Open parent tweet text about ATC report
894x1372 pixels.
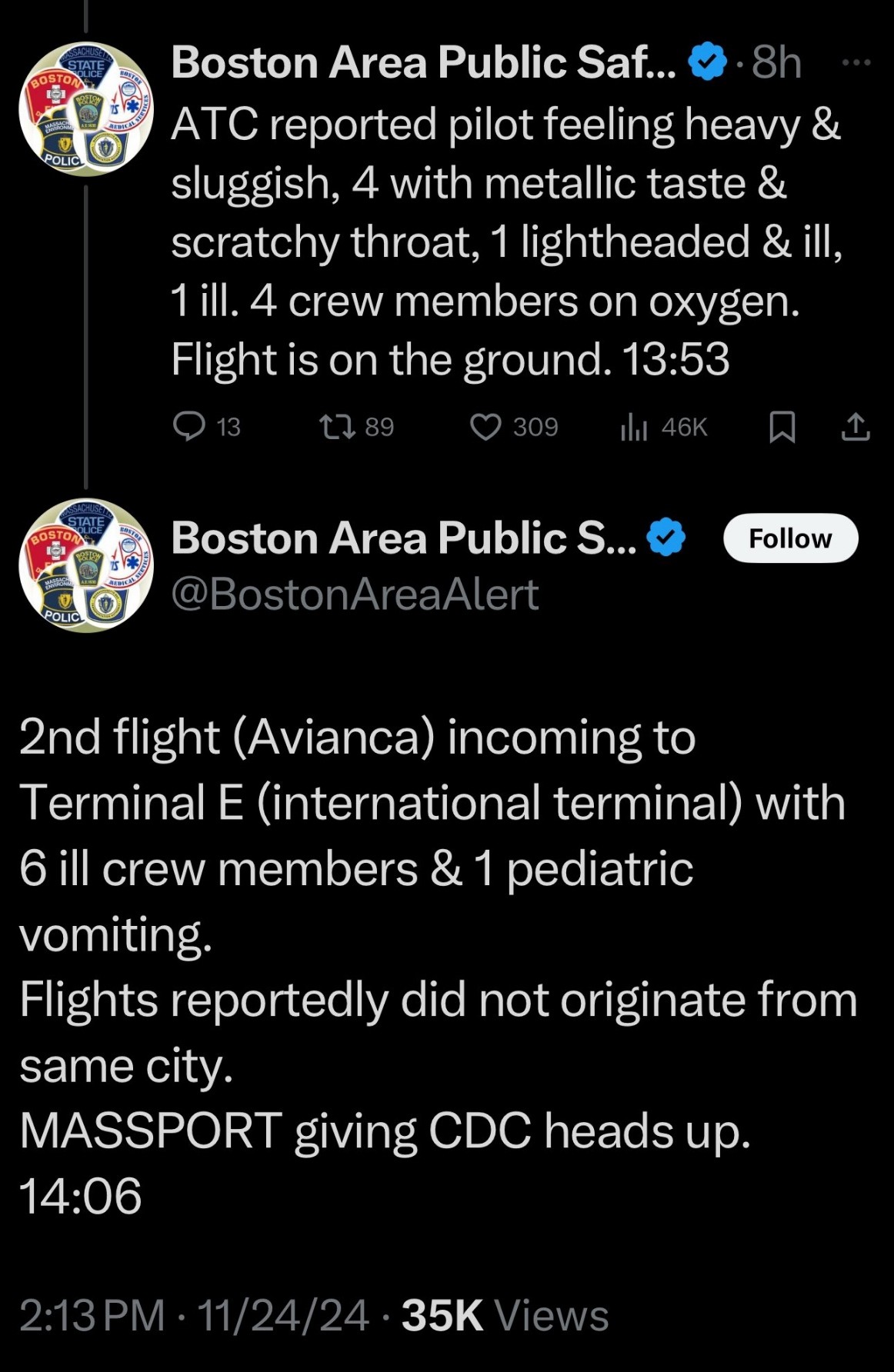506,241
